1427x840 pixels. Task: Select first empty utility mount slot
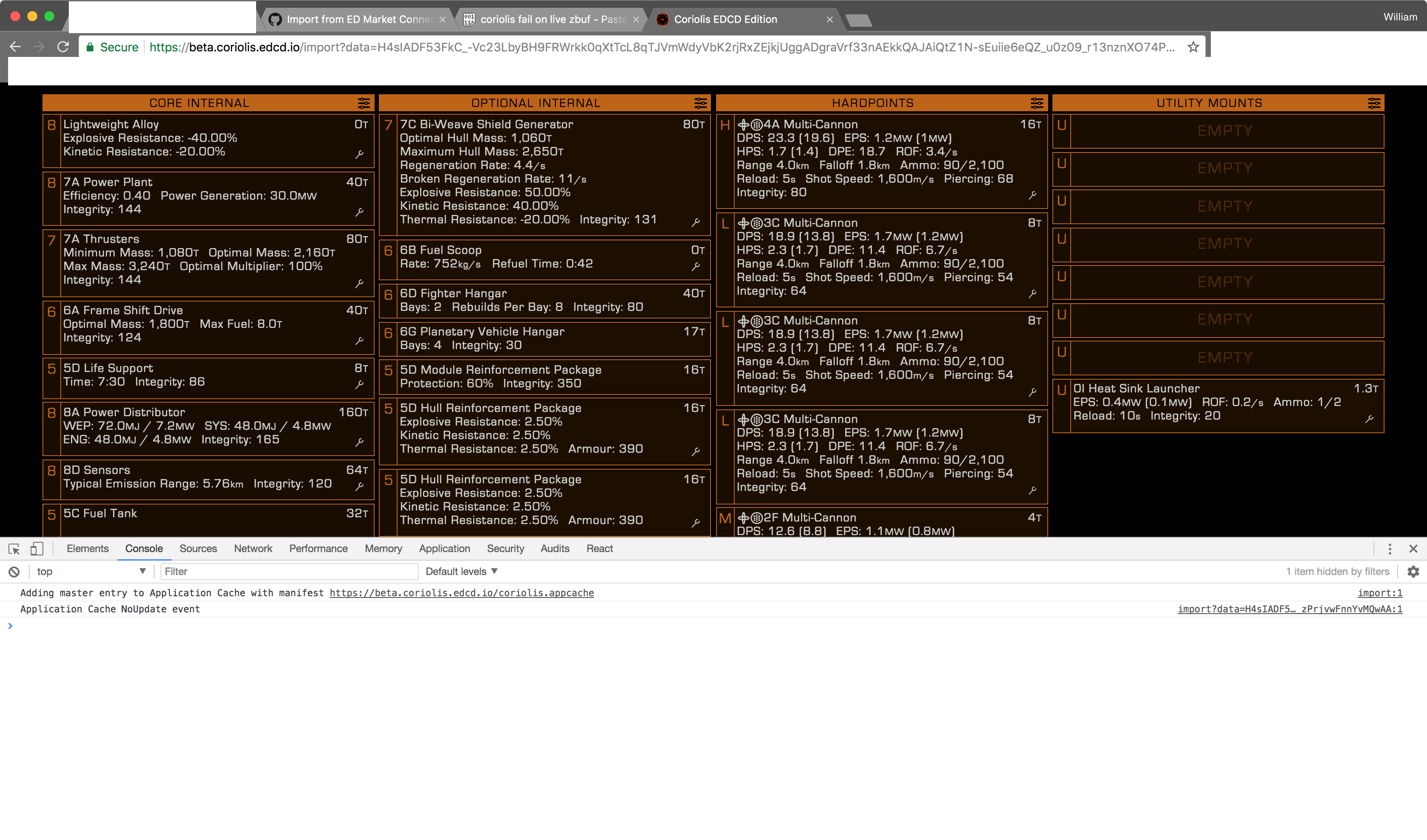point(1224,131)
